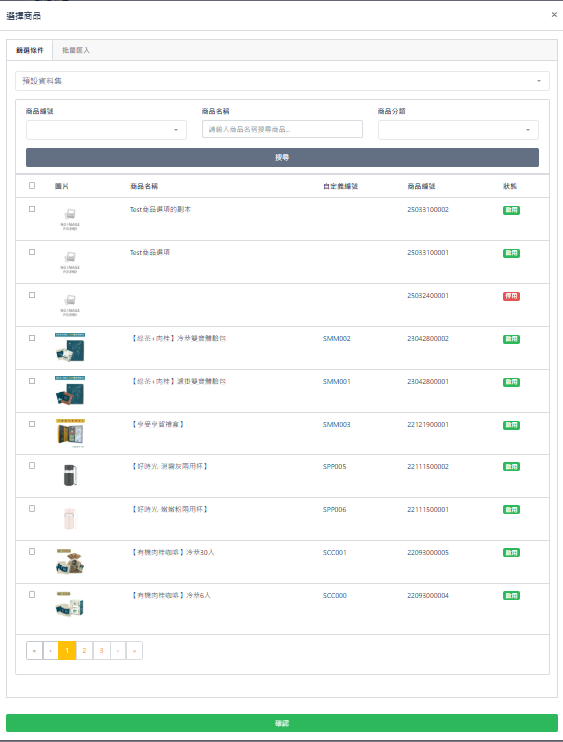Click the green status badge for 23042800002
Screen dimensions: 563x742
[511, 339]
